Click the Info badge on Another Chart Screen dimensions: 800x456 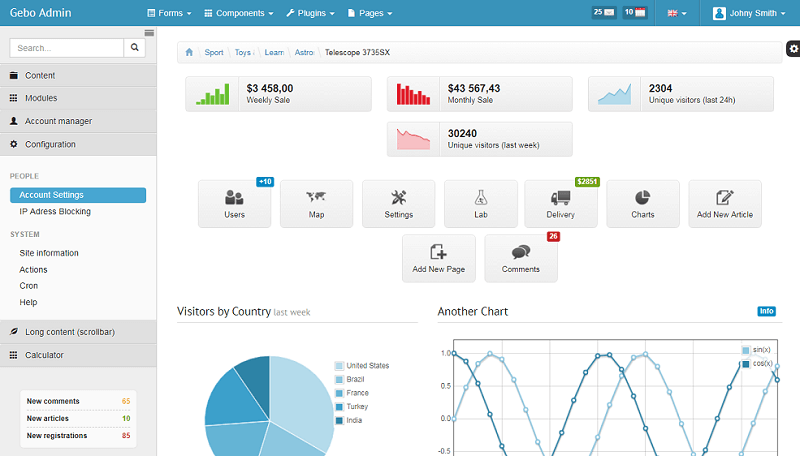766,311
